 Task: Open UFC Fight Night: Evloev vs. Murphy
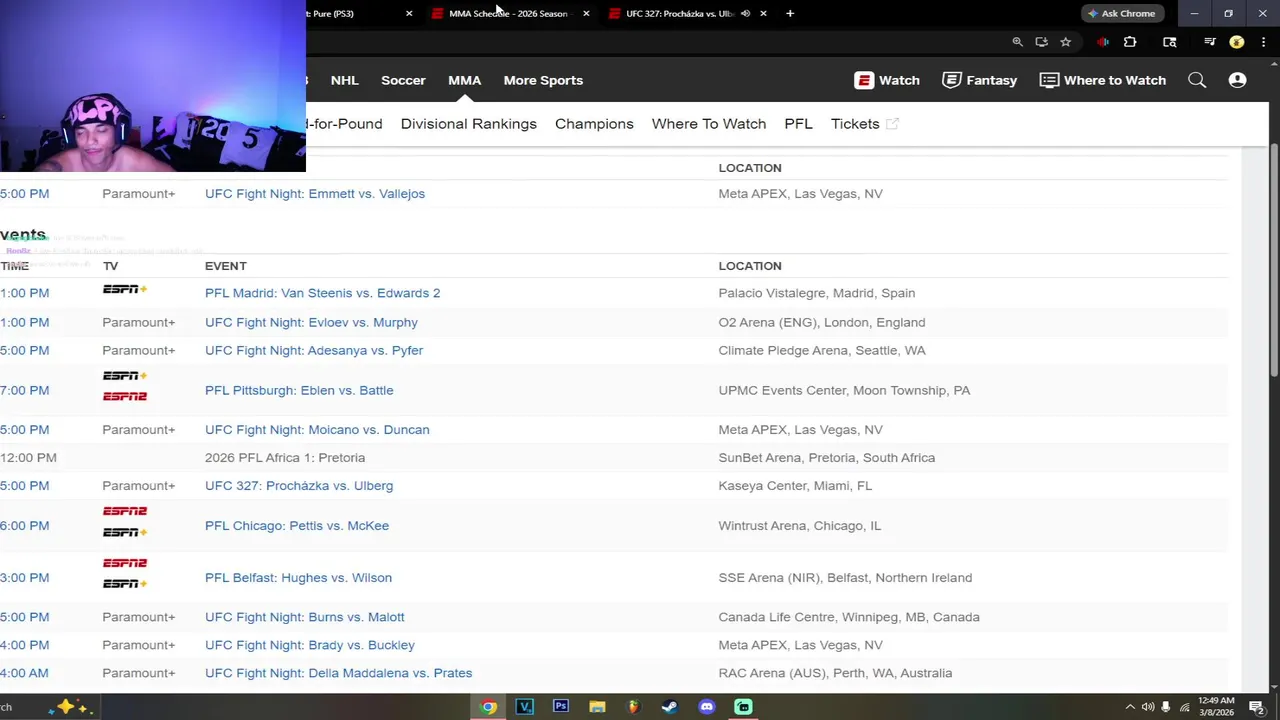(311, 322)
